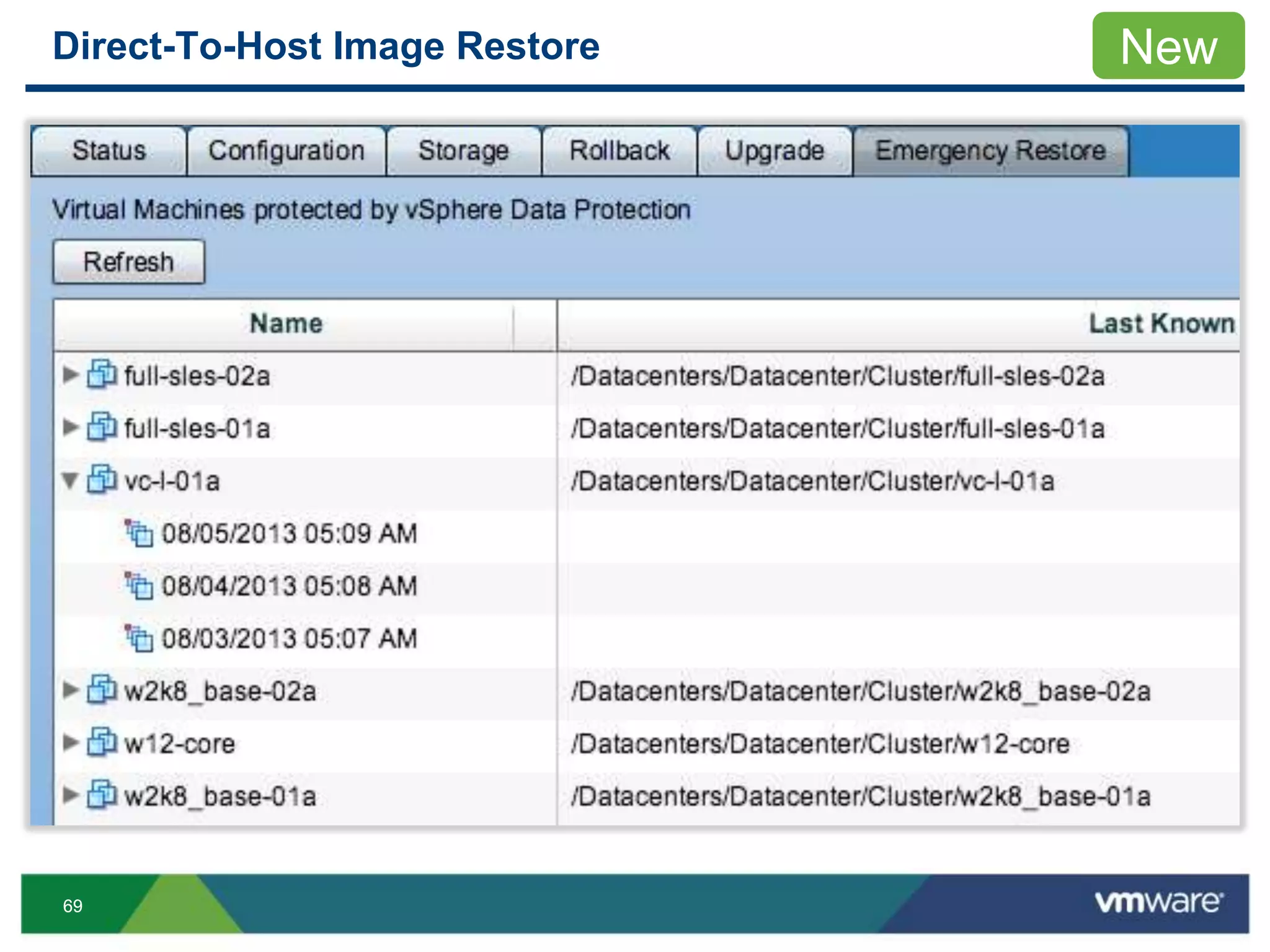
Task: Select the Emergency Restore tab
Action: [x=990, y=151]
